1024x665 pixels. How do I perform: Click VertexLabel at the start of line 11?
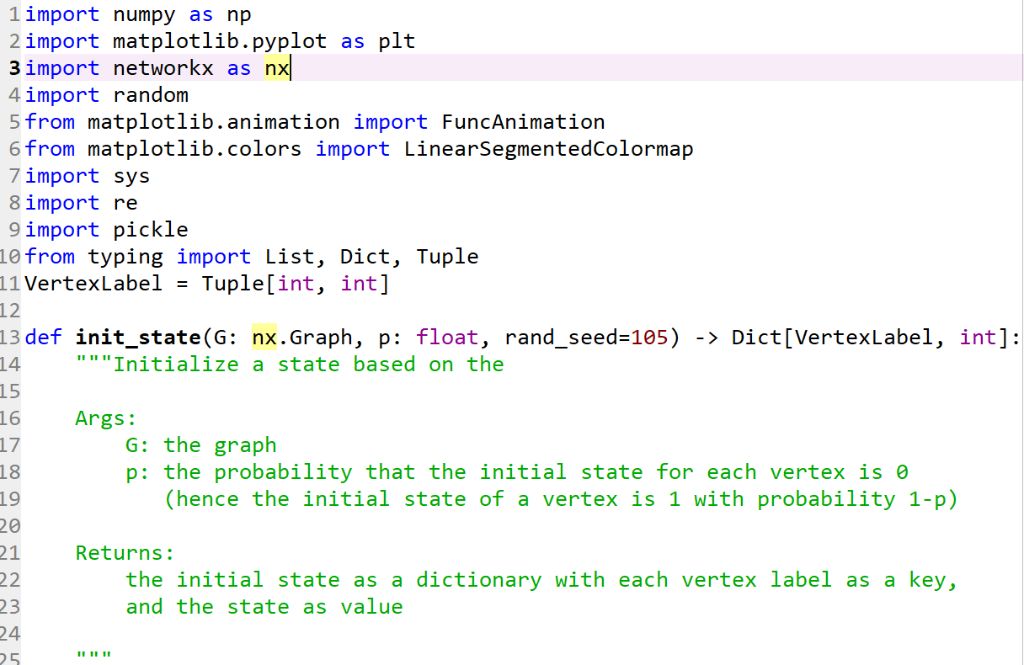point(93,284)
